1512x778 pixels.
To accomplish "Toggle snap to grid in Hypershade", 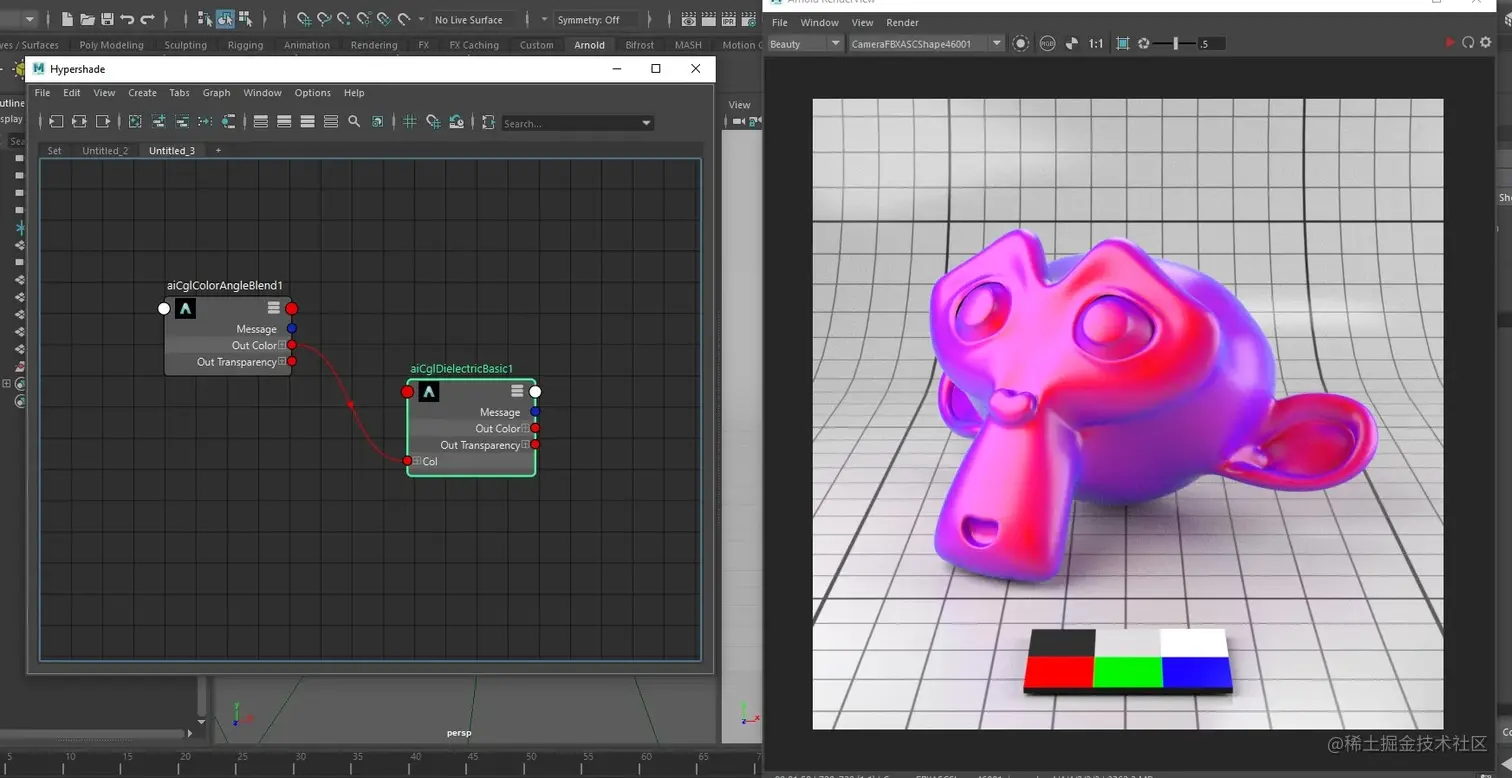I will pyautogui.click(x=433, y=122).
